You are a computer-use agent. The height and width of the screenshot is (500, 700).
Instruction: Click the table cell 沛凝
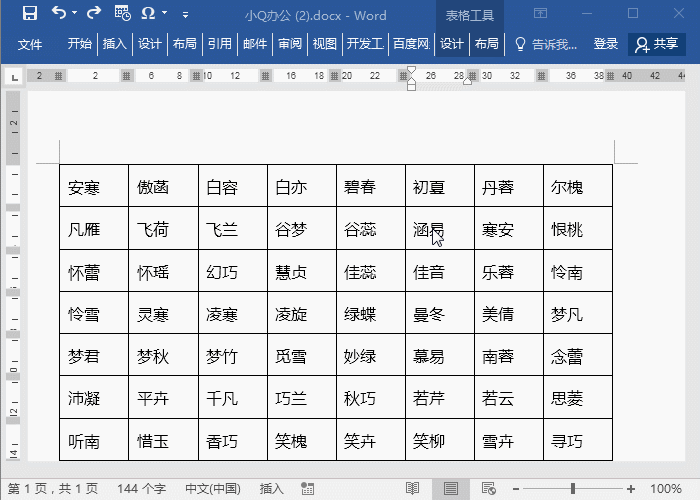coord(94,397)
